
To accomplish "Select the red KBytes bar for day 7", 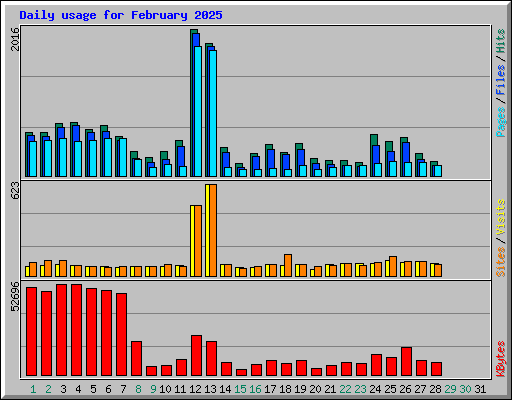I will coord(121,334).
